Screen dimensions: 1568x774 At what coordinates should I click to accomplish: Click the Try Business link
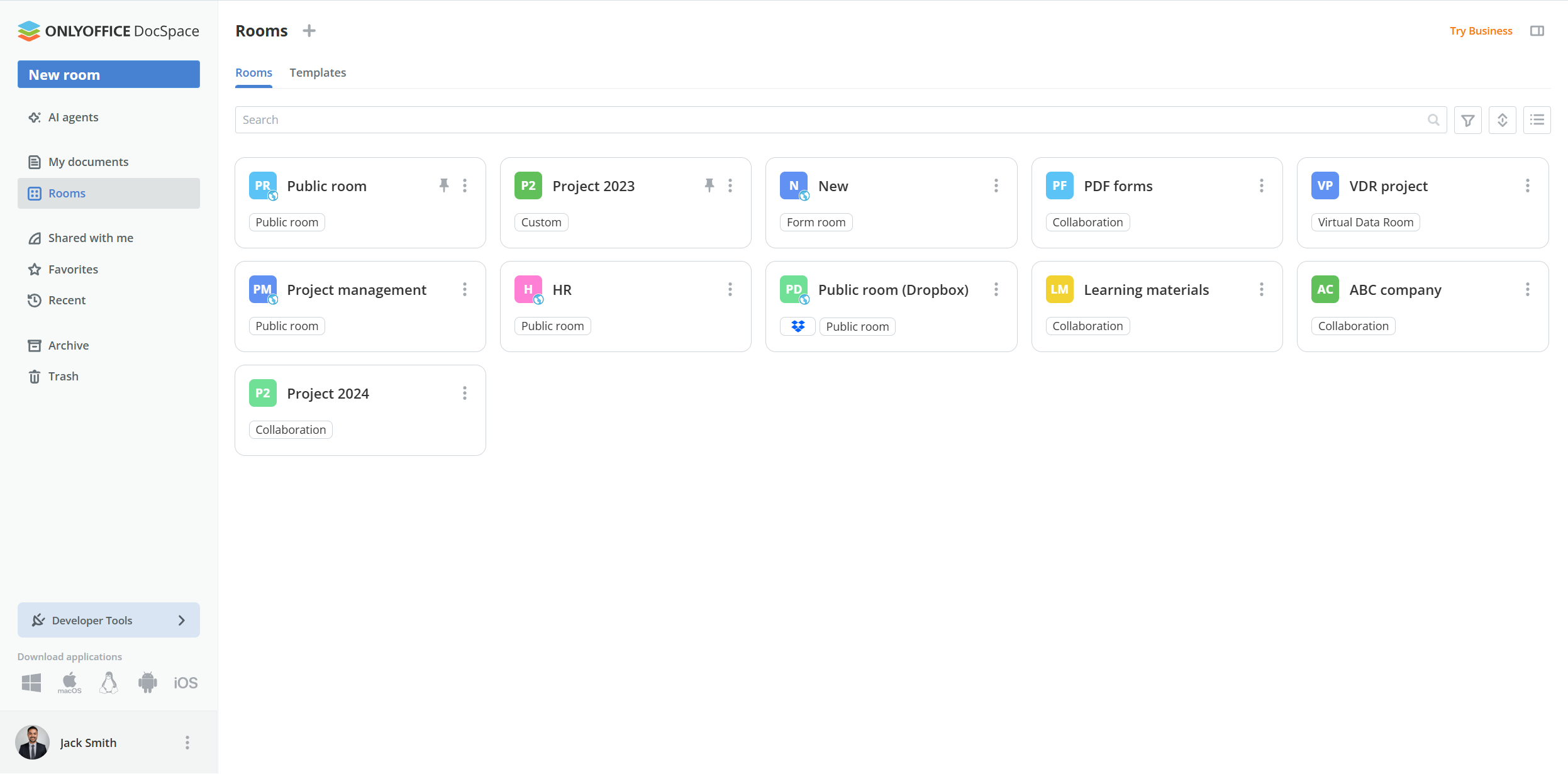pos(1481,31)
